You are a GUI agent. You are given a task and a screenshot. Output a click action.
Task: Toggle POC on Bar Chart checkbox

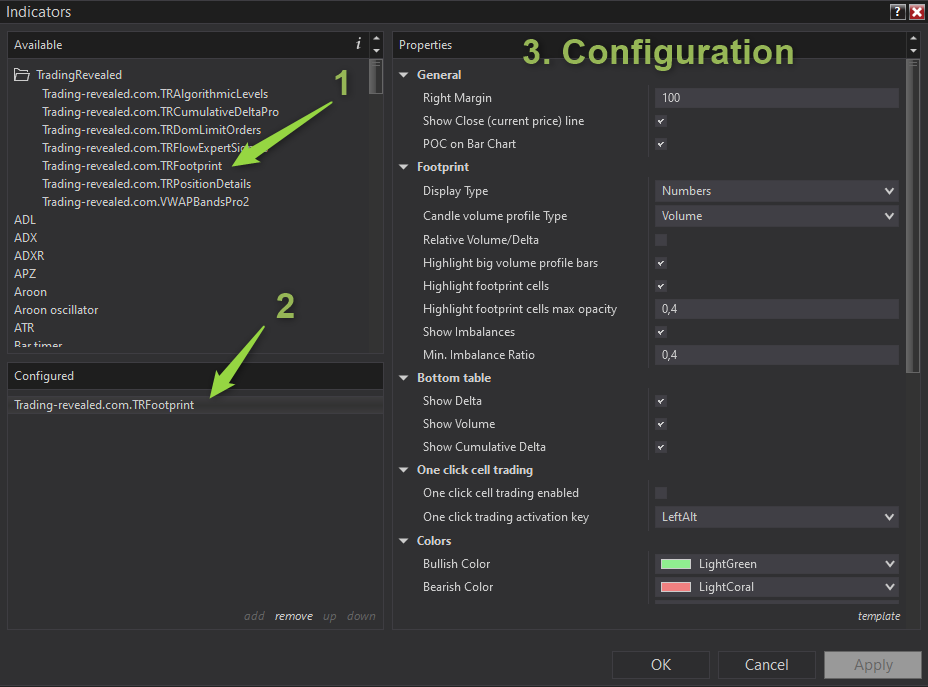coord(661,144)
